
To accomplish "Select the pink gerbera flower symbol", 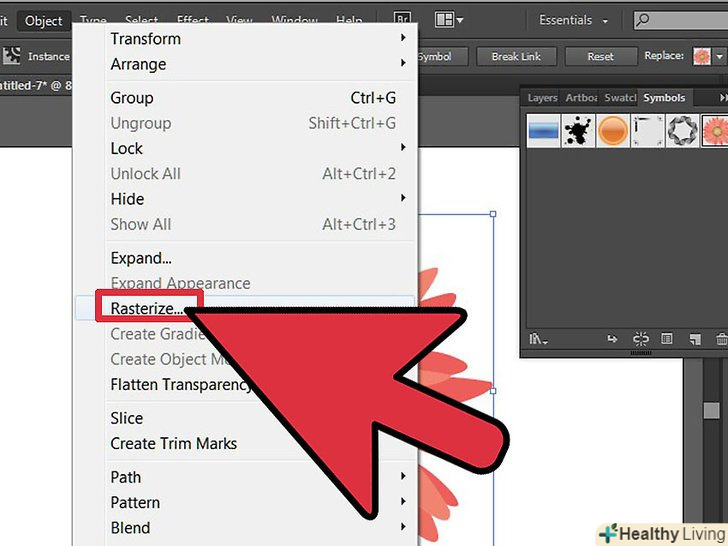I will coord(715,131).
